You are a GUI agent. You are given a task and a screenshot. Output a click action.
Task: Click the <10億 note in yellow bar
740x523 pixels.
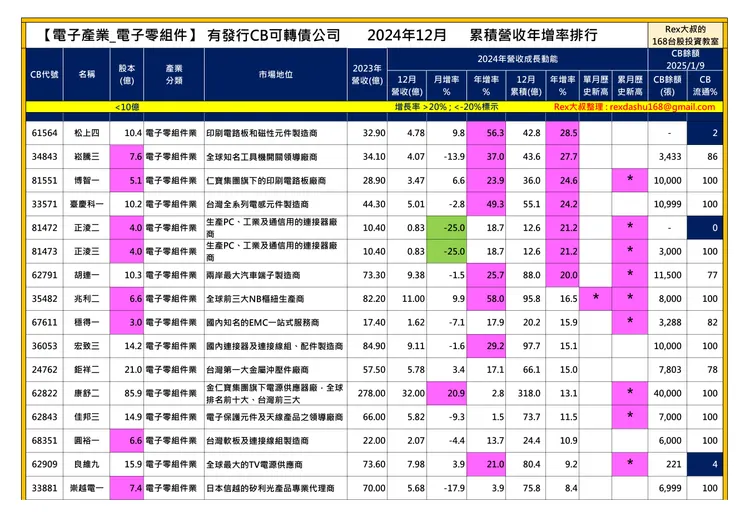(127, 107)
